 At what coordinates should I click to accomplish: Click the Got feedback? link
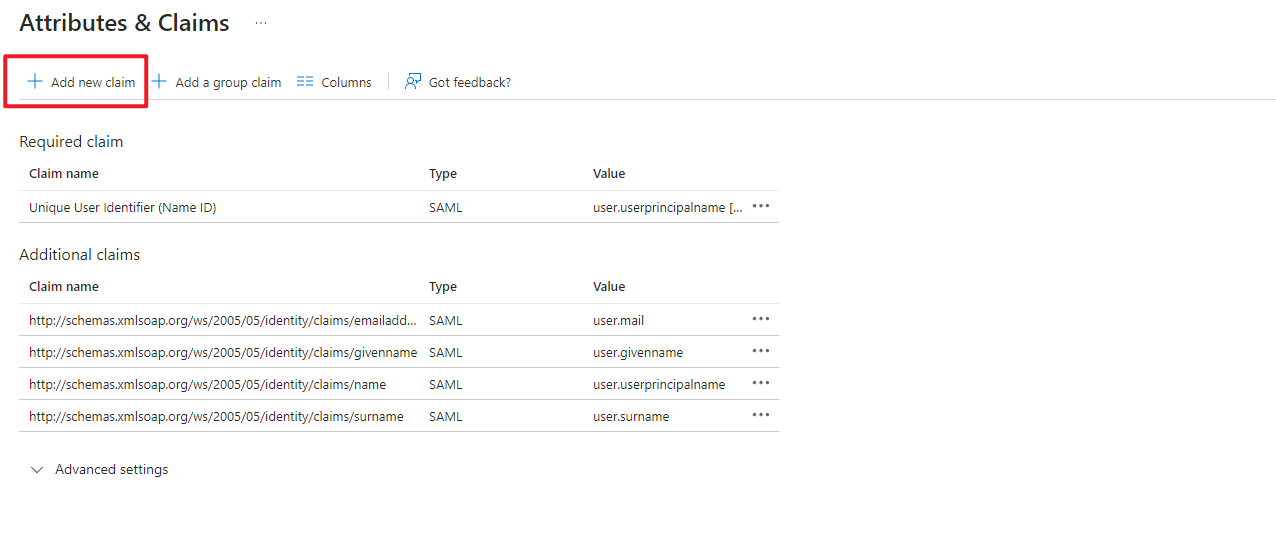coord(469,83)
